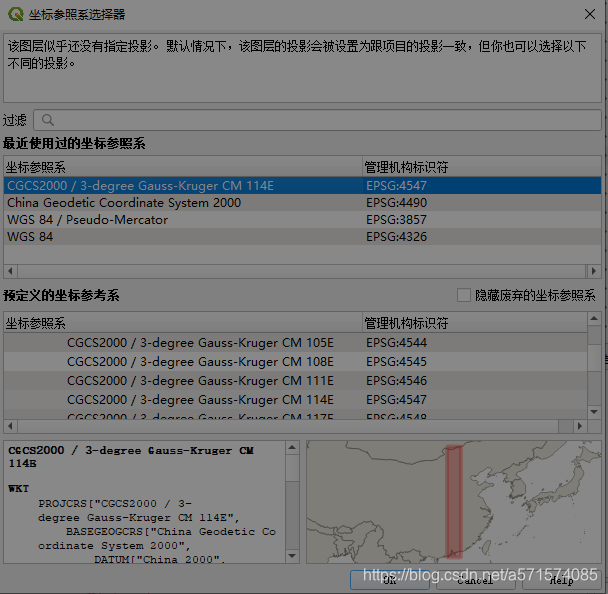Click predefined list 坐标参照系 column header
This screenshot has width=608, height=594.
pos(183,323)
